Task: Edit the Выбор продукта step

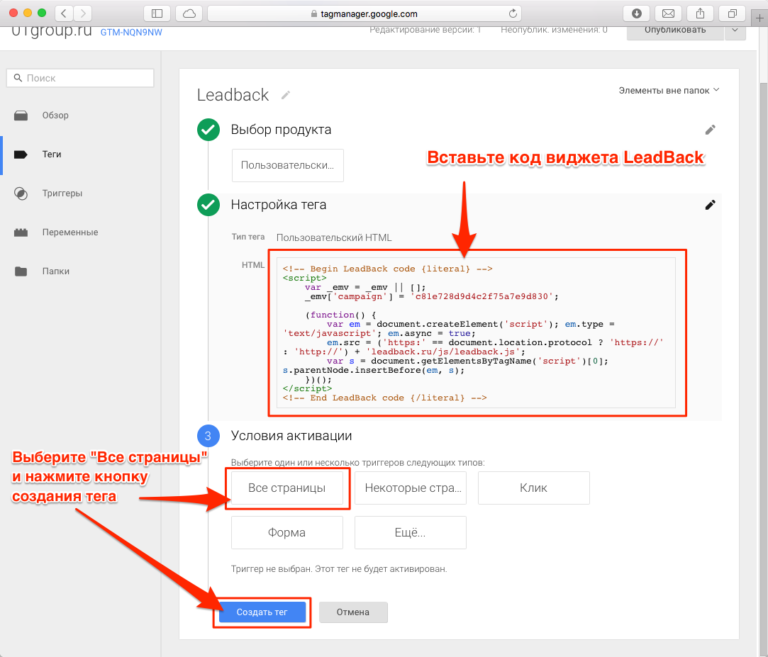Action: tap(710, 130)
